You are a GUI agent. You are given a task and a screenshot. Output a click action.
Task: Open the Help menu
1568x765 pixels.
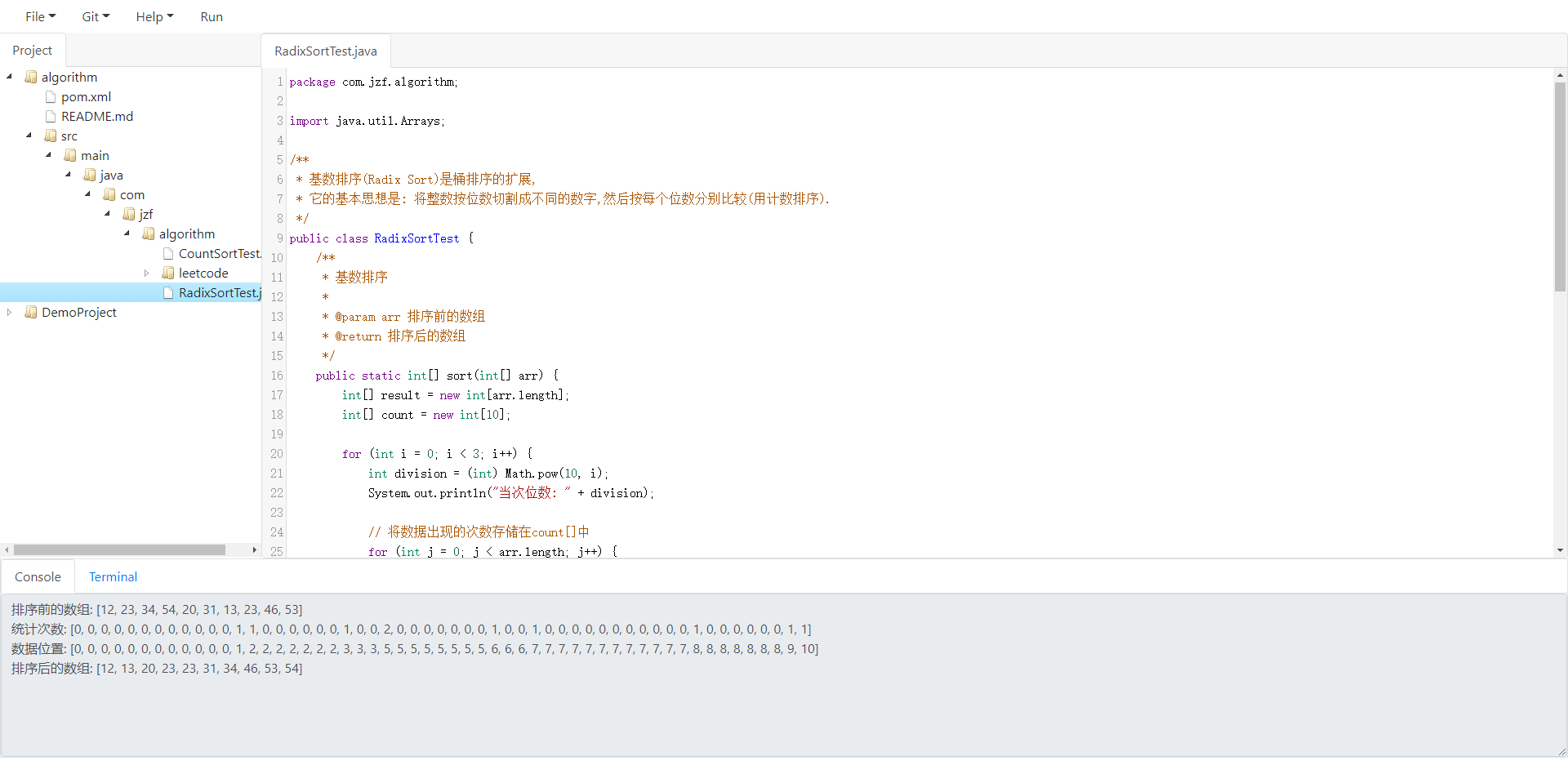(x=154, y=16)
